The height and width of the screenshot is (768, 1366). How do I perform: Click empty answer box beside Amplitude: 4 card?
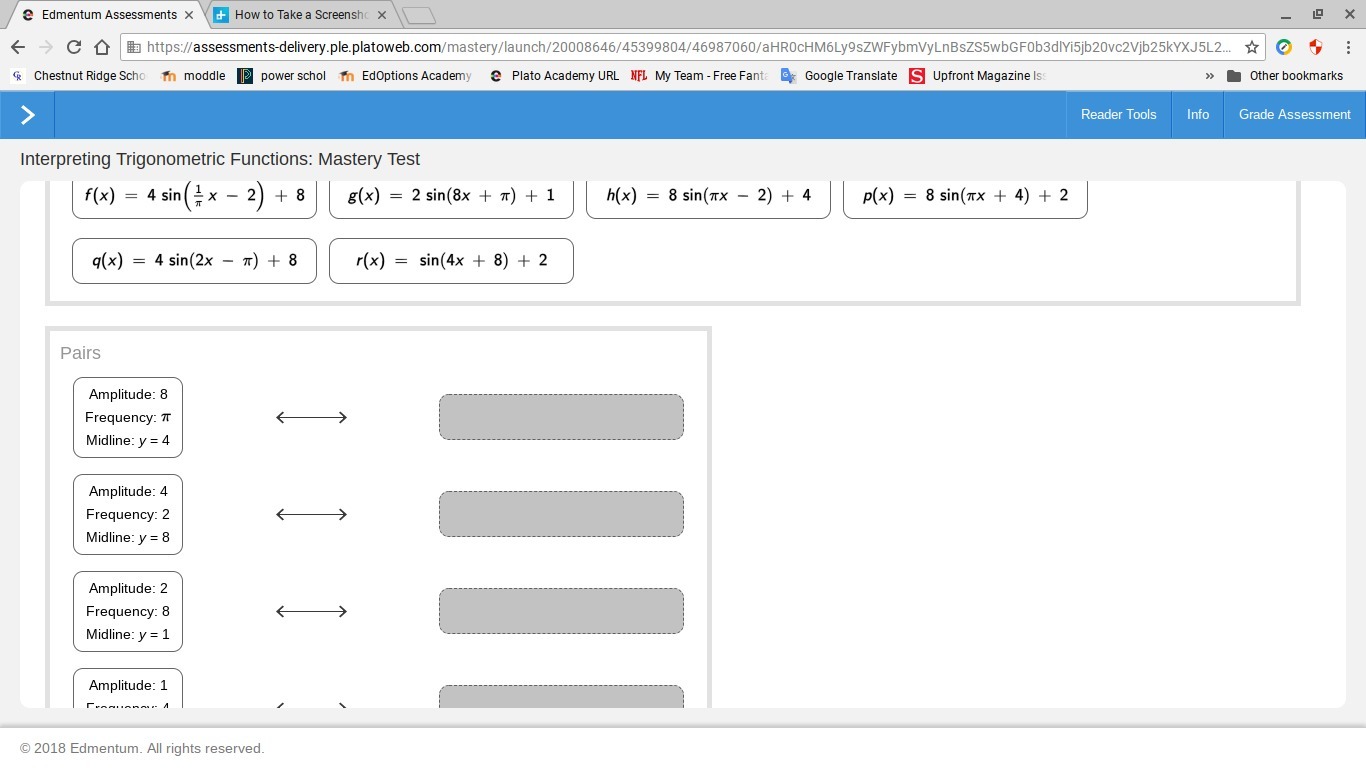tap(561, 514)
